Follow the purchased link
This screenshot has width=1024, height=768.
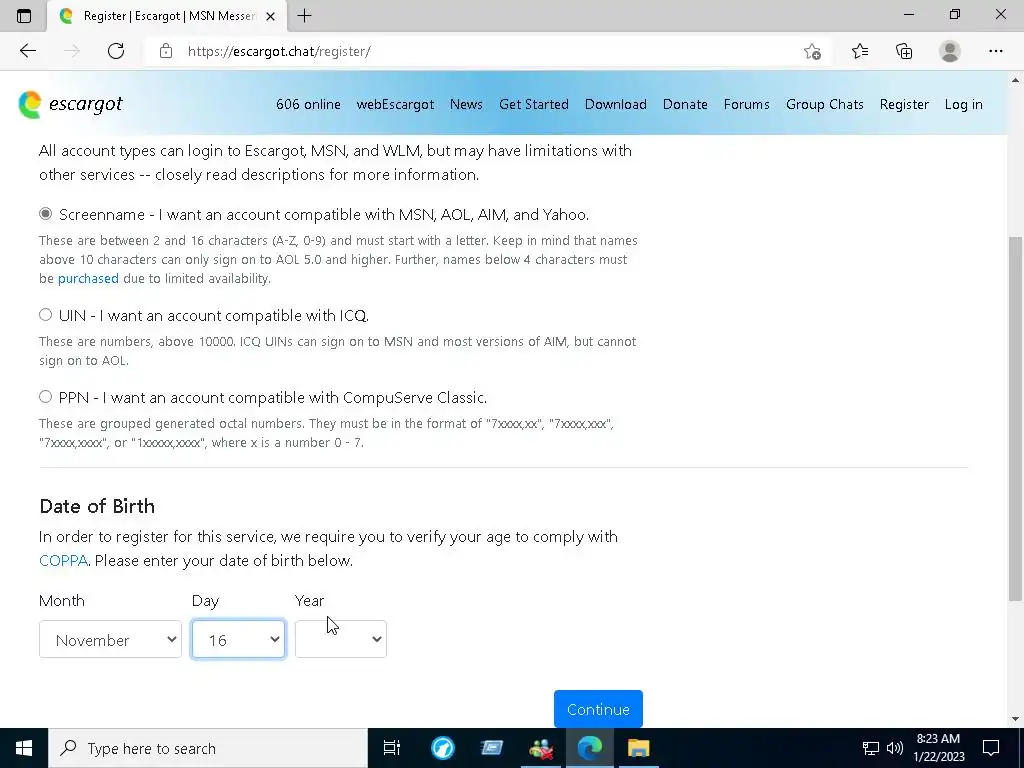click(88, 278)
